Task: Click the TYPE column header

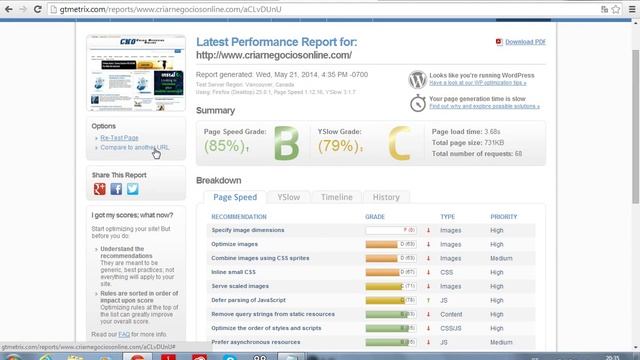Action: 447,217
